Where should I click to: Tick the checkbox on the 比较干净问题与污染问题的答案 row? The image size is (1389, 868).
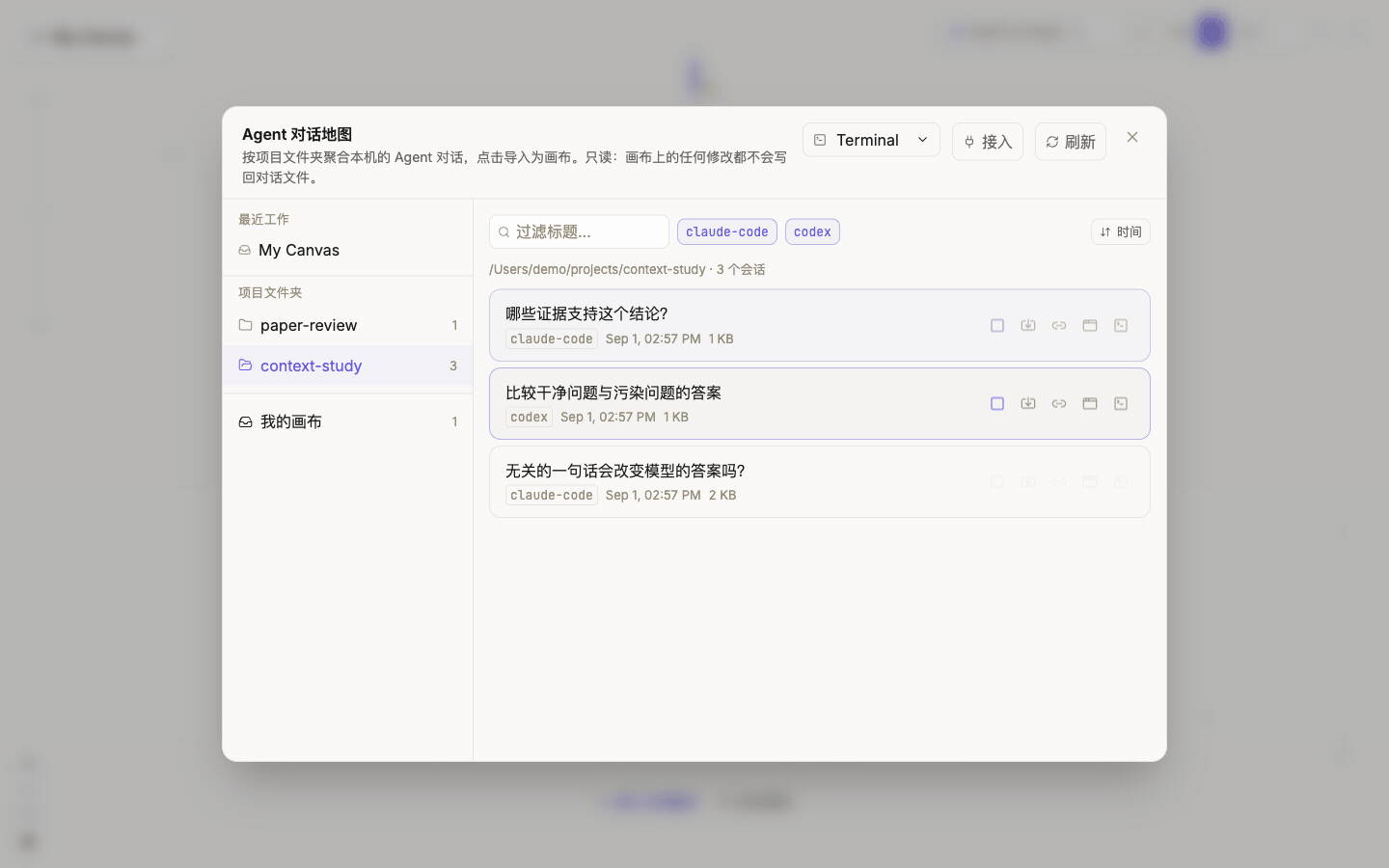click(997, 404)
